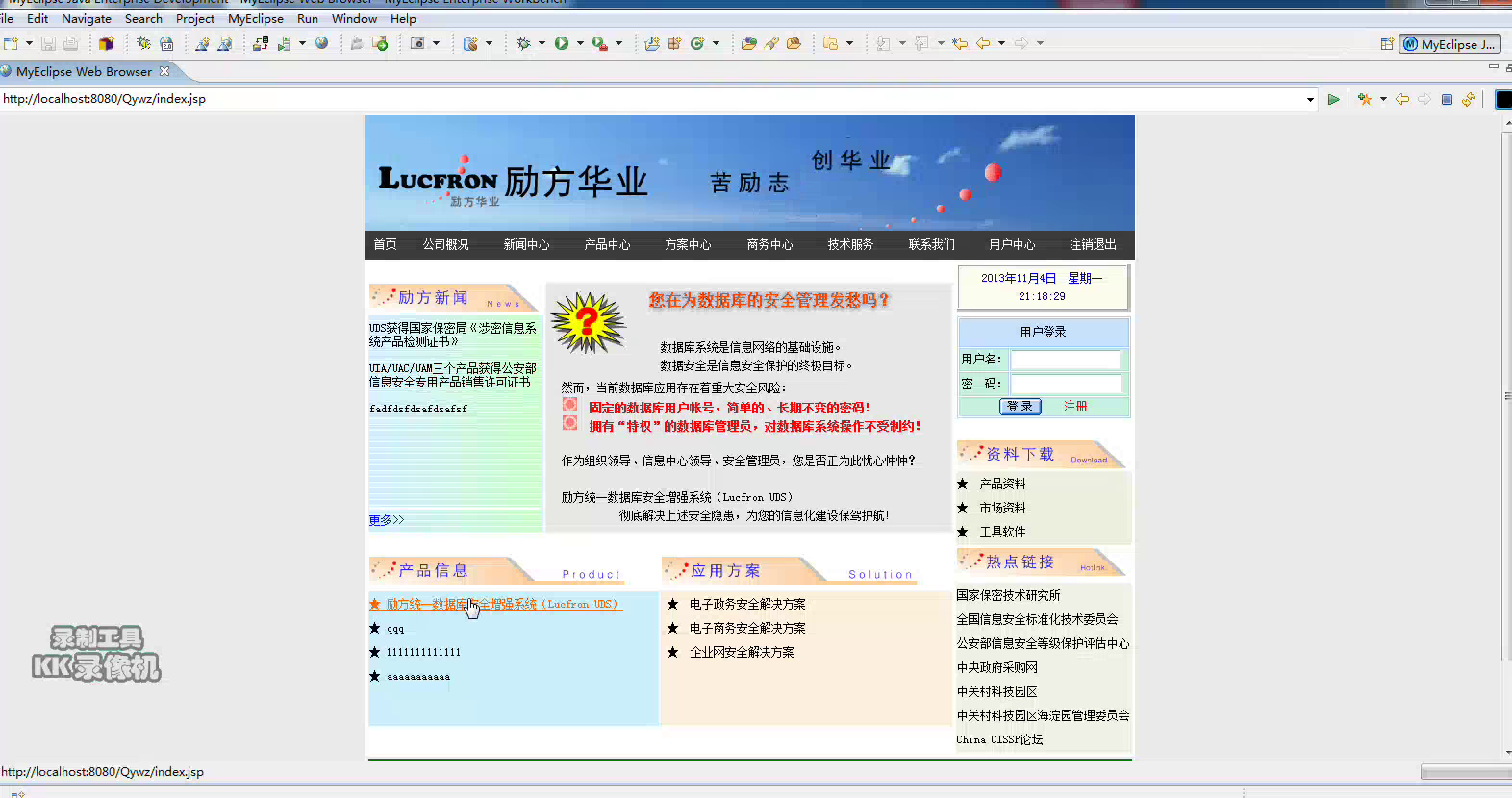Screen dimensions: 1512x798
Task: Click browser Back yellow arrow
Action: [1402, 99]
